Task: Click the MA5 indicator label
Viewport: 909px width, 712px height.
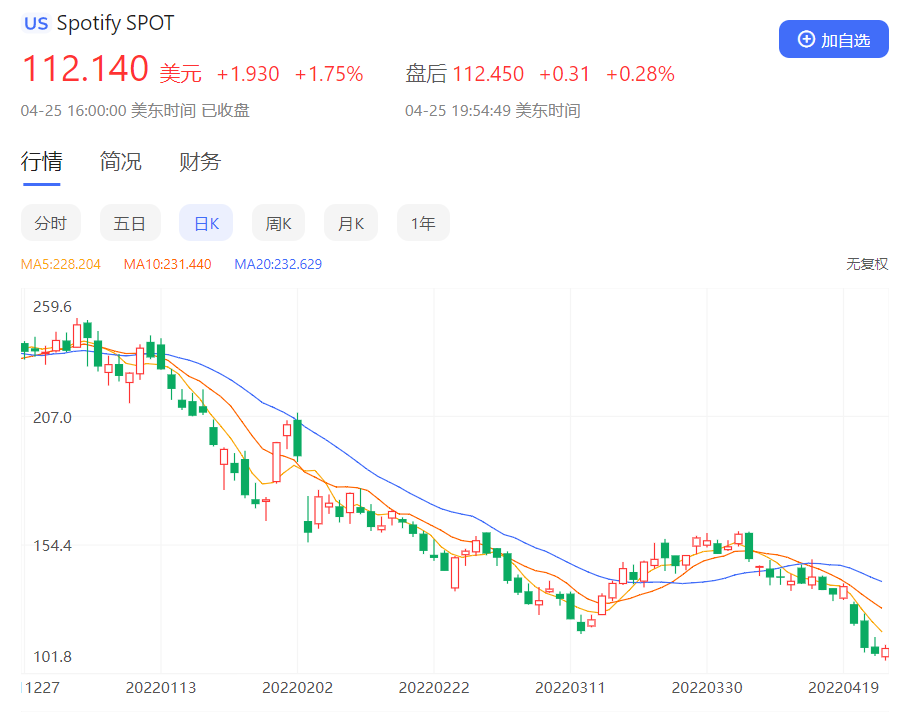Action: coord(61,264)
